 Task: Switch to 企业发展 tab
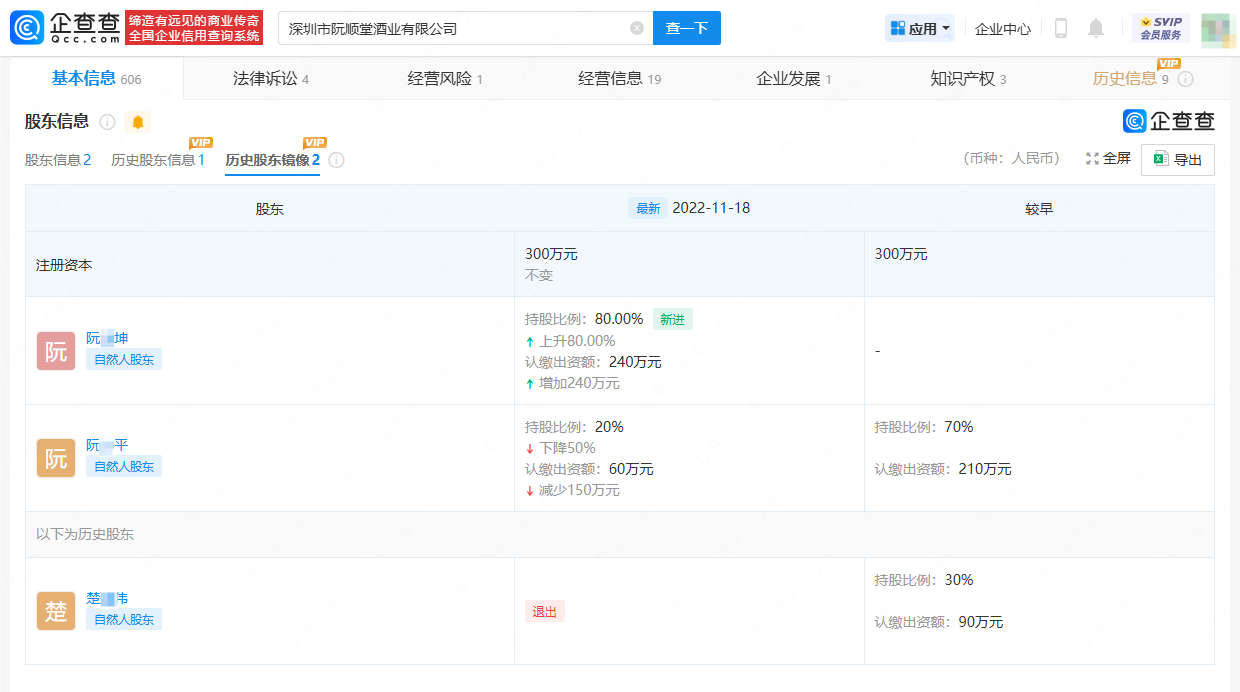coord(794,79)
